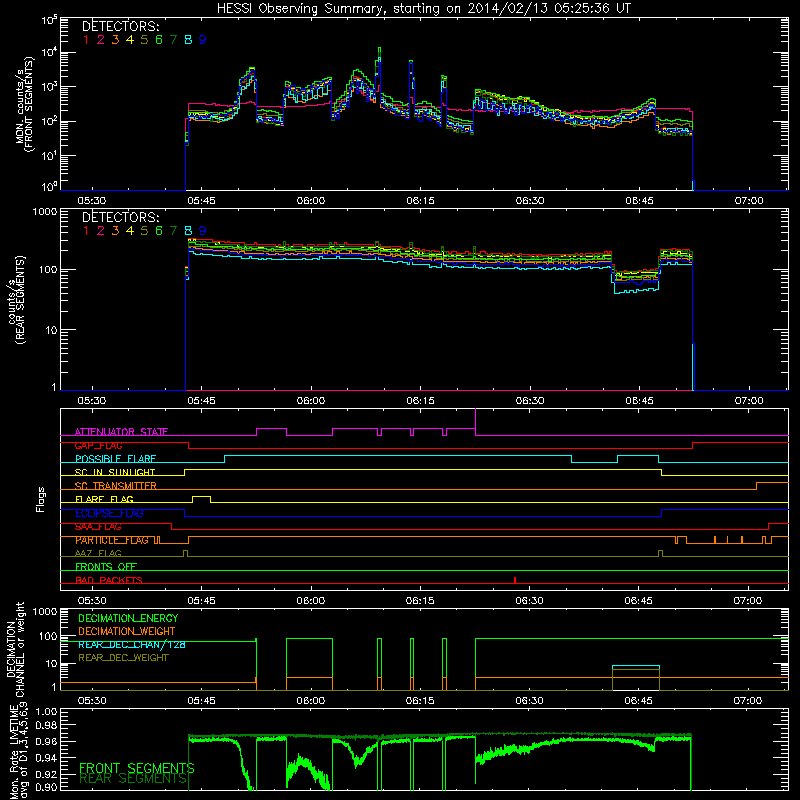Screen dimensions: 800x800
Task: Select detector 3 in front segments legend
Action: click(115, 40)
